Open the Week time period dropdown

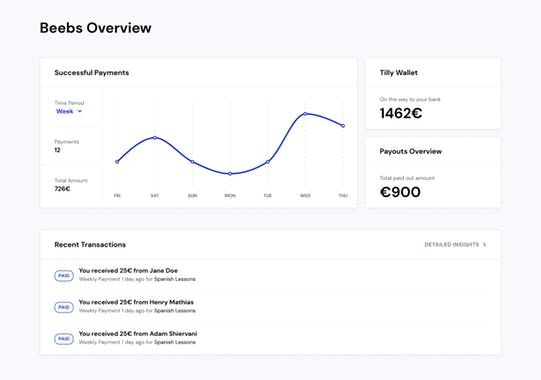[x=69, y=111]
